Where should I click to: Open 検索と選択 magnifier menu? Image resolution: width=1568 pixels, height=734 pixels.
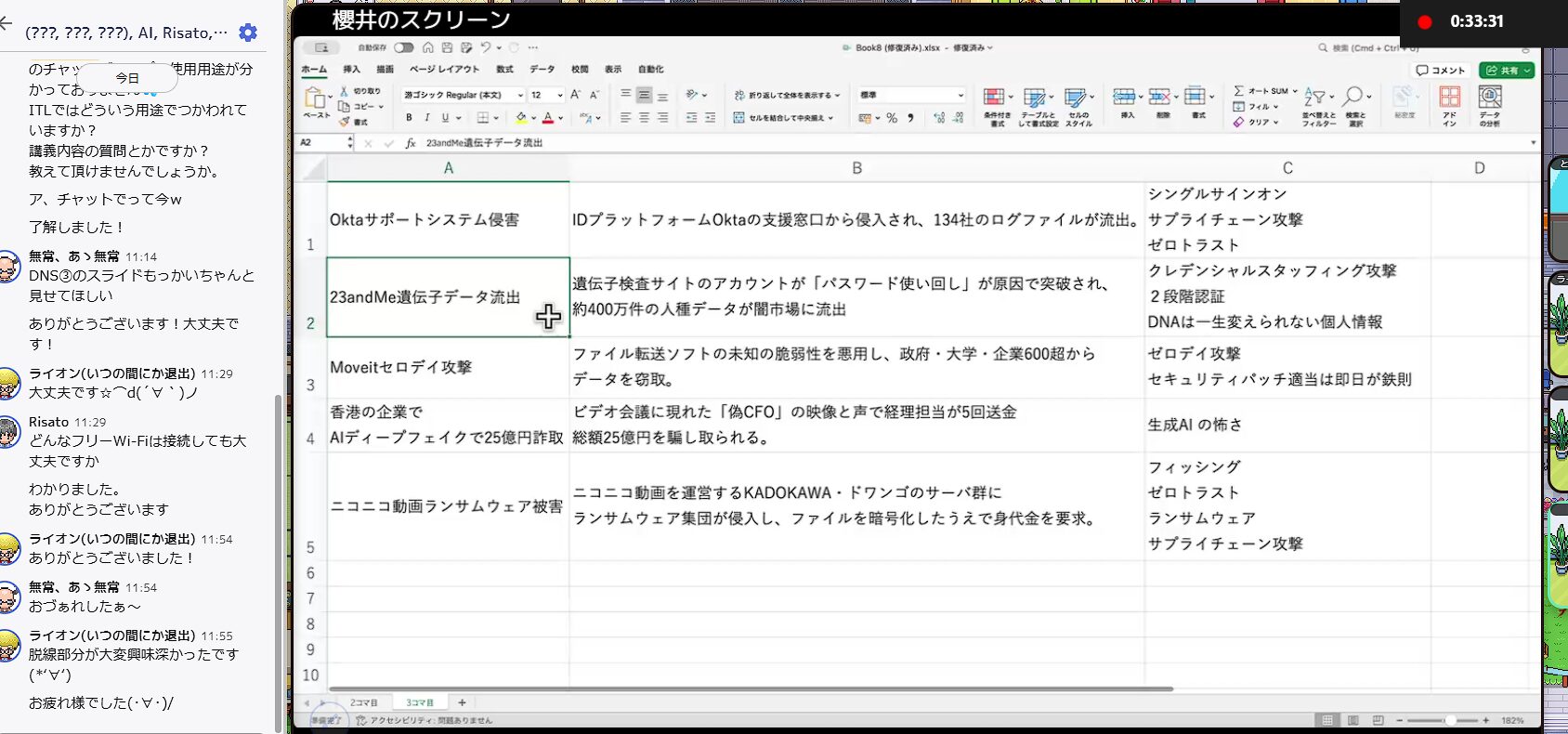pos(1355,107)
